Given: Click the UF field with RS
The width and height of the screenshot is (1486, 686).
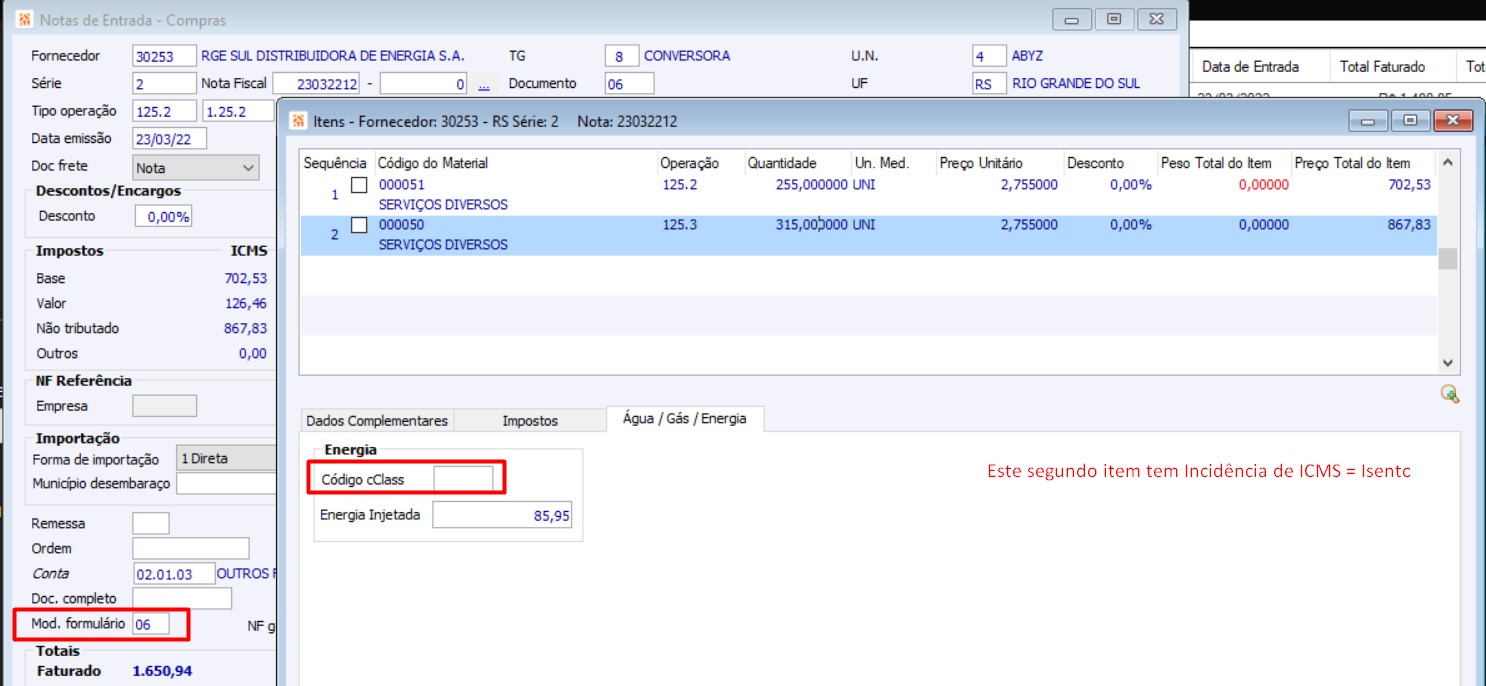Looking at the screenshot, I should [989, 84].
